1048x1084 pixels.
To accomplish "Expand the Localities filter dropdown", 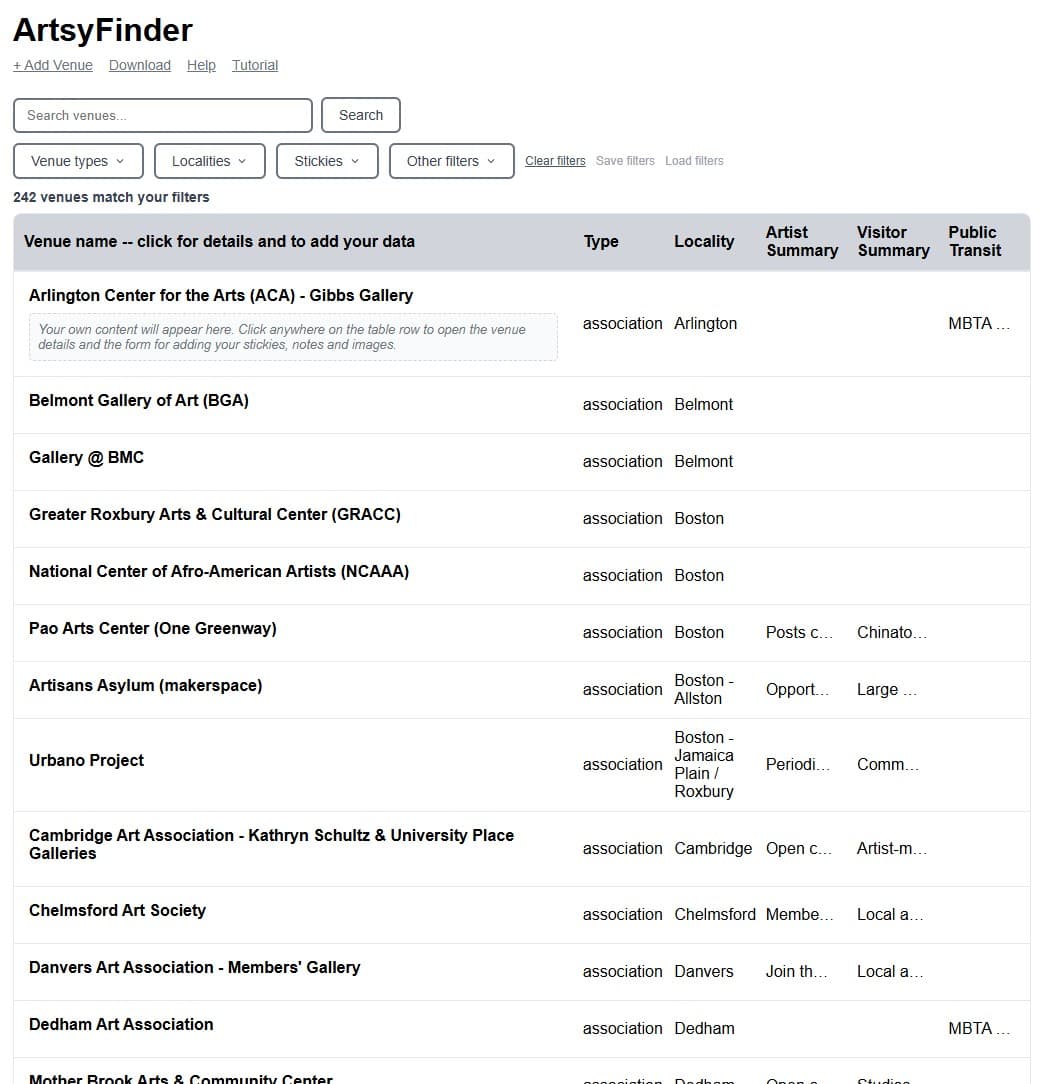I will 209,160.
